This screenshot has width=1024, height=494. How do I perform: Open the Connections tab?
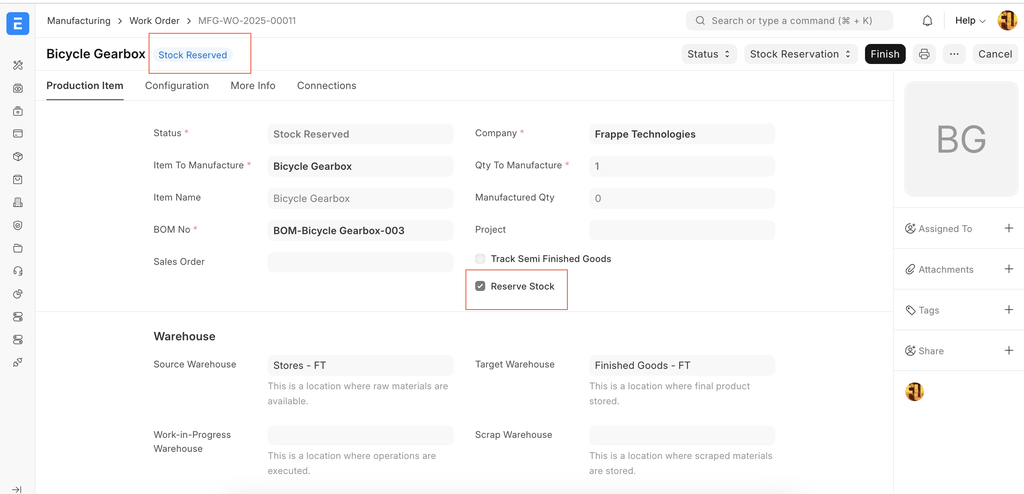[326, 86]
